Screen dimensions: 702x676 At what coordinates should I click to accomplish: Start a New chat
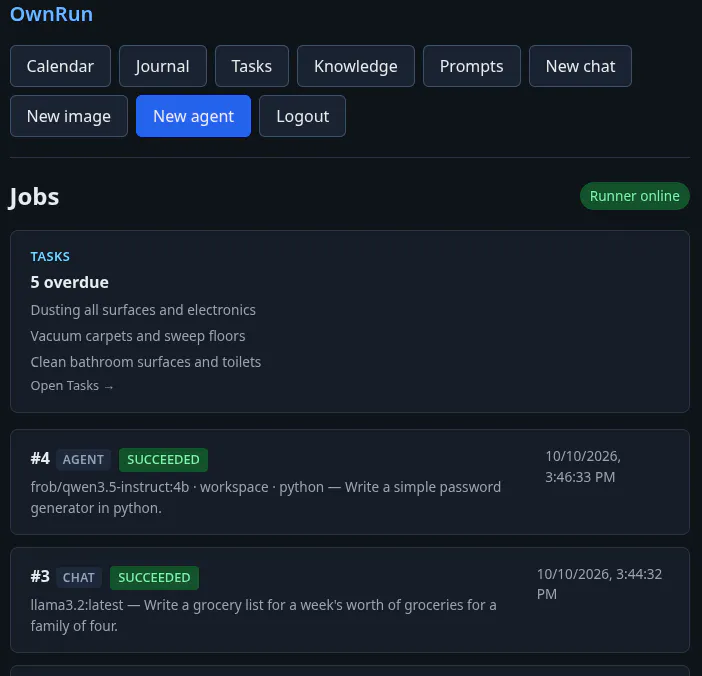click(x=580, y=66)
